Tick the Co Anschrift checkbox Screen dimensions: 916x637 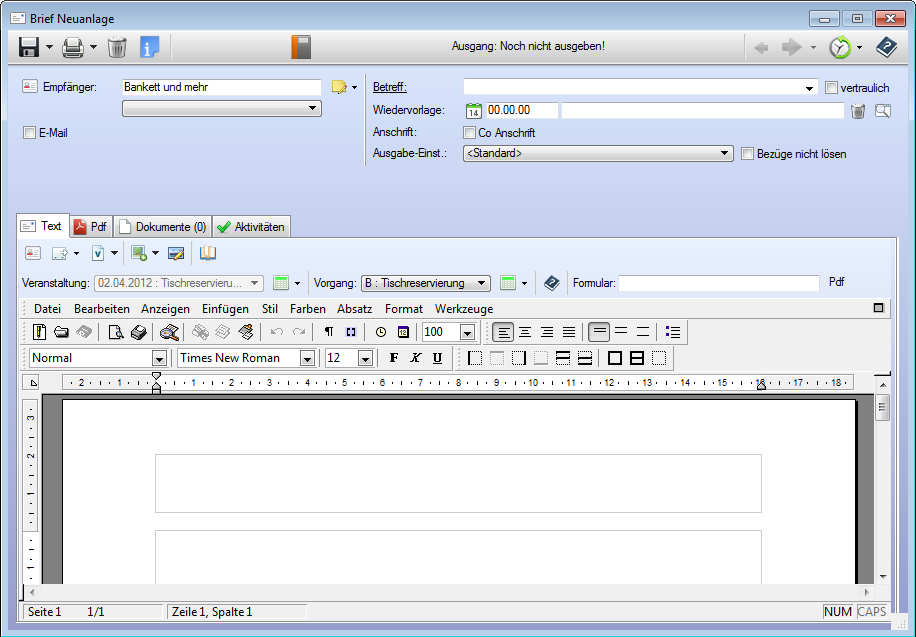(x=470, y=132)
